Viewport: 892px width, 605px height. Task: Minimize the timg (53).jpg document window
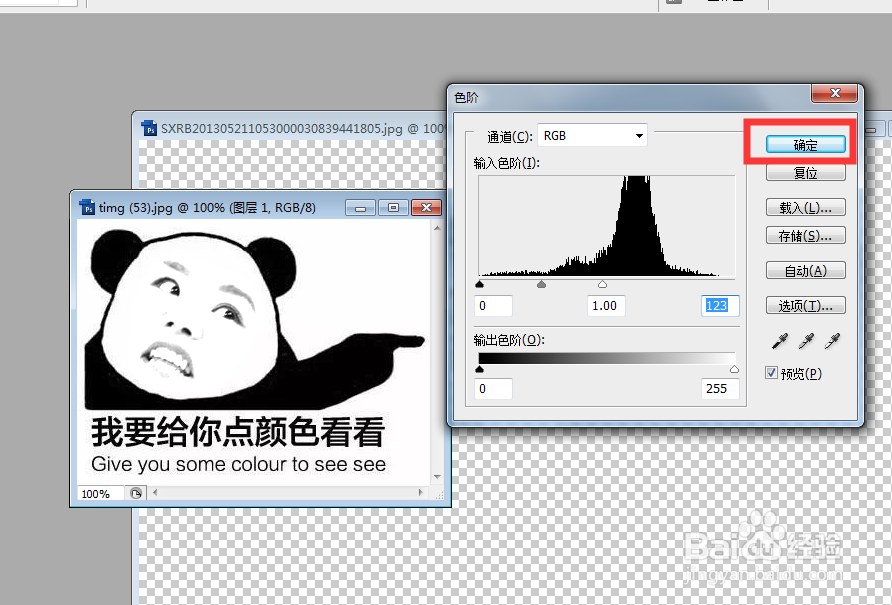click(360, 208)
